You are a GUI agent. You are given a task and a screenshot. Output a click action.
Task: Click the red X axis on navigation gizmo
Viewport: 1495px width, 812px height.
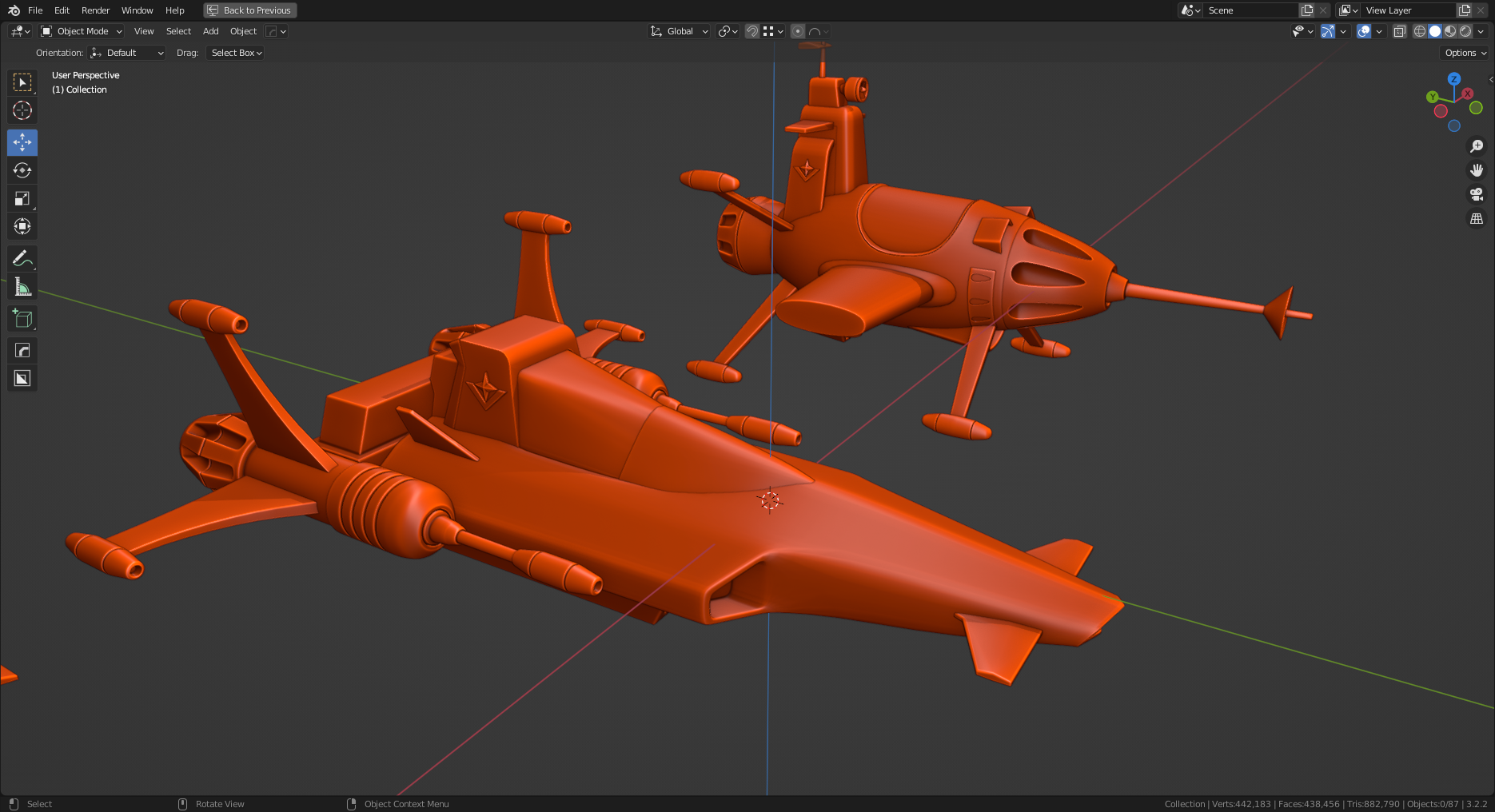tap(1468, 94)
